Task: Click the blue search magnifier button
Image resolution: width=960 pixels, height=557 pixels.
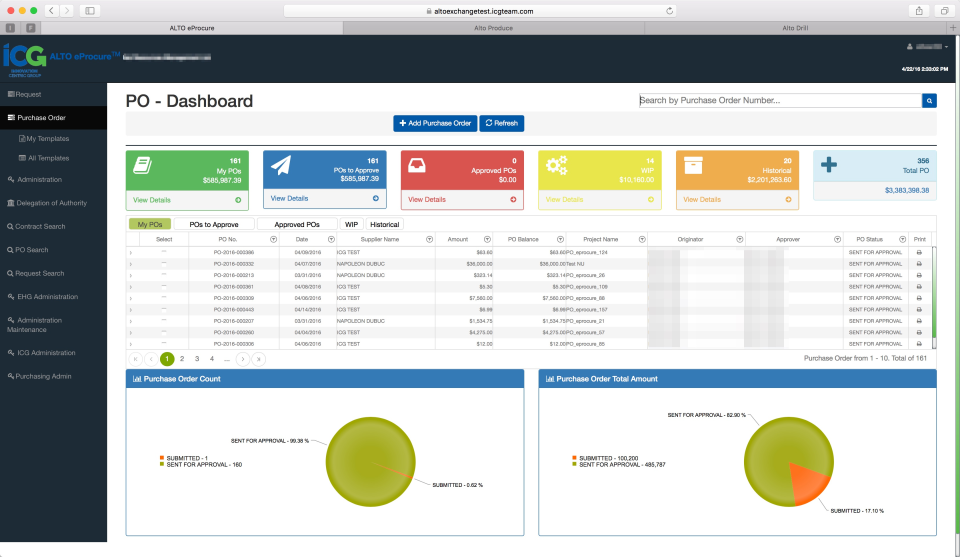Action: [x=929, y=100]
